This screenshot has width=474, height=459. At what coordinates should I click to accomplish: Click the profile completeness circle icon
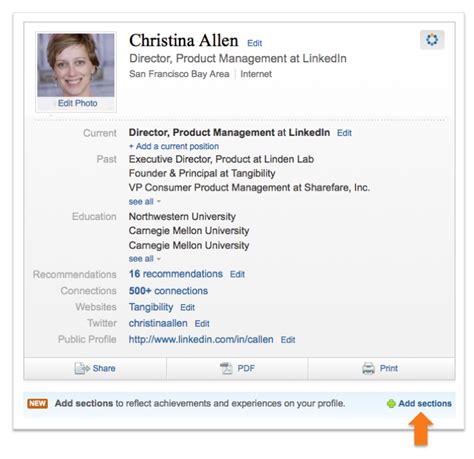[x=432, y=40]
